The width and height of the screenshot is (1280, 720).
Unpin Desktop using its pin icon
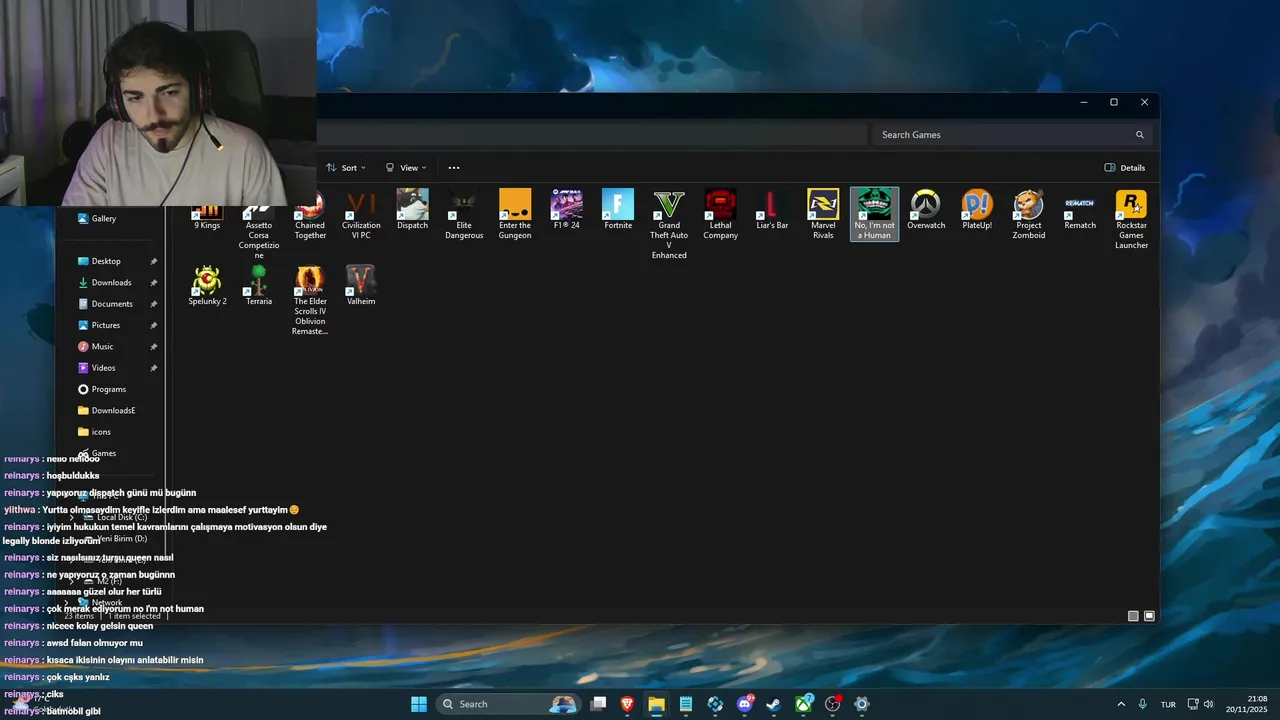click(153, 261)
